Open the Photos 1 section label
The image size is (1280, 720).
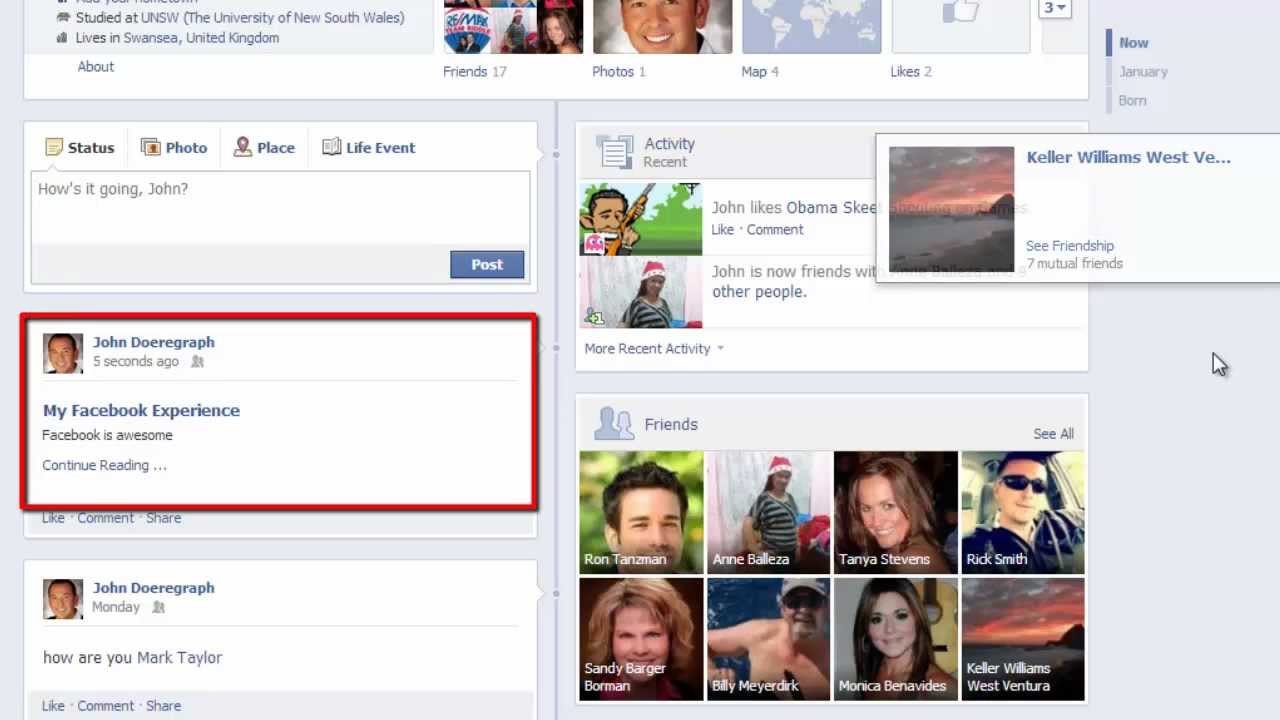click(x=619, y=71)
